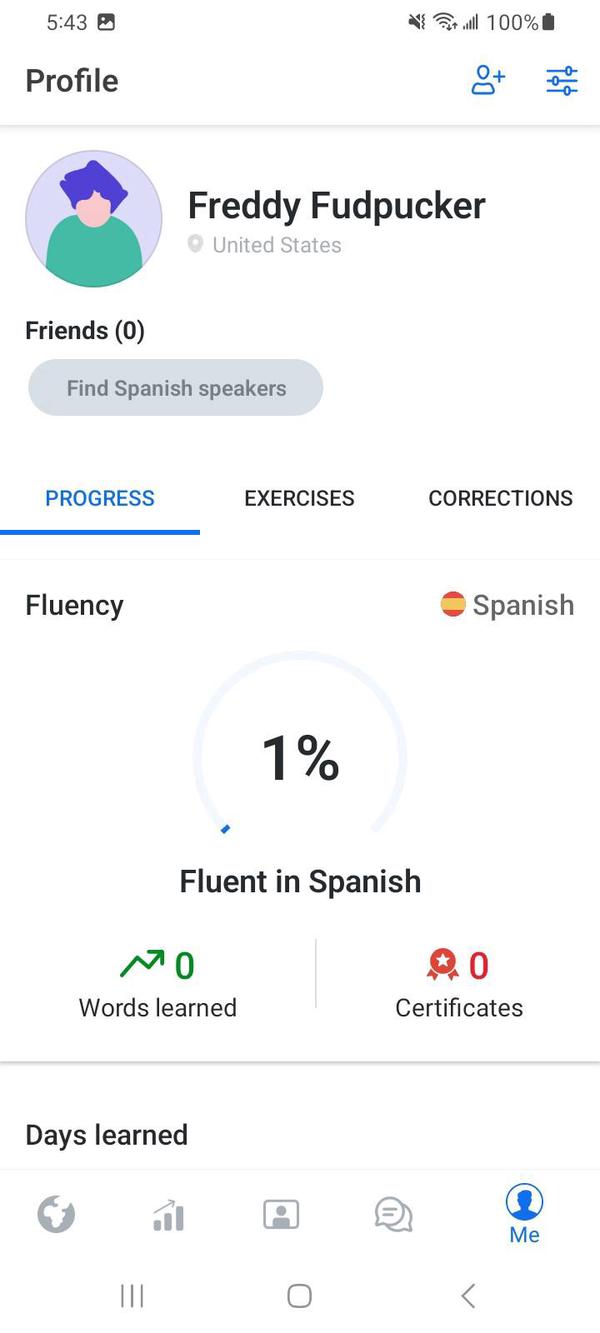The height and width of the screenshot is (1333, 600).
Task: Tap the red Certificates ribbon icon
Action: [442, 965]
